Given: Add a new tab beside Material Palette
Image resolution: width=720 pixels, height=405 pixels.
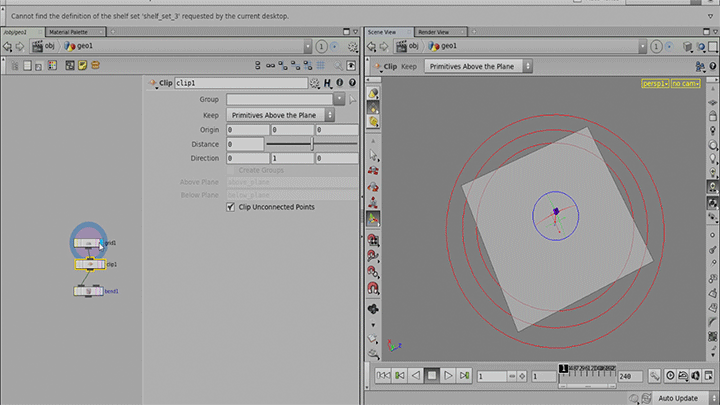Looking at the screenshot, I should [113, 32].
